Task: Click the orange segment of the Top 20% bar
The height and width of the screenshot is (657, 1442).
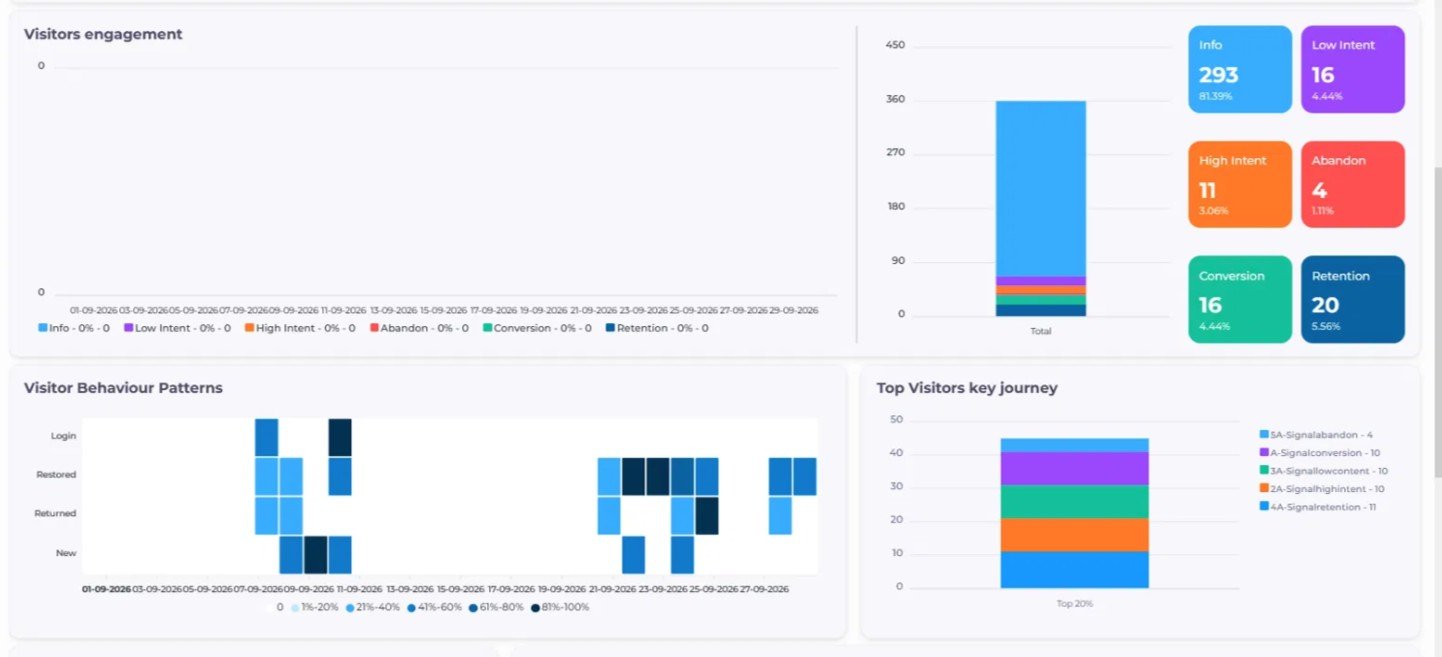Action: [x=1075, y=534]
